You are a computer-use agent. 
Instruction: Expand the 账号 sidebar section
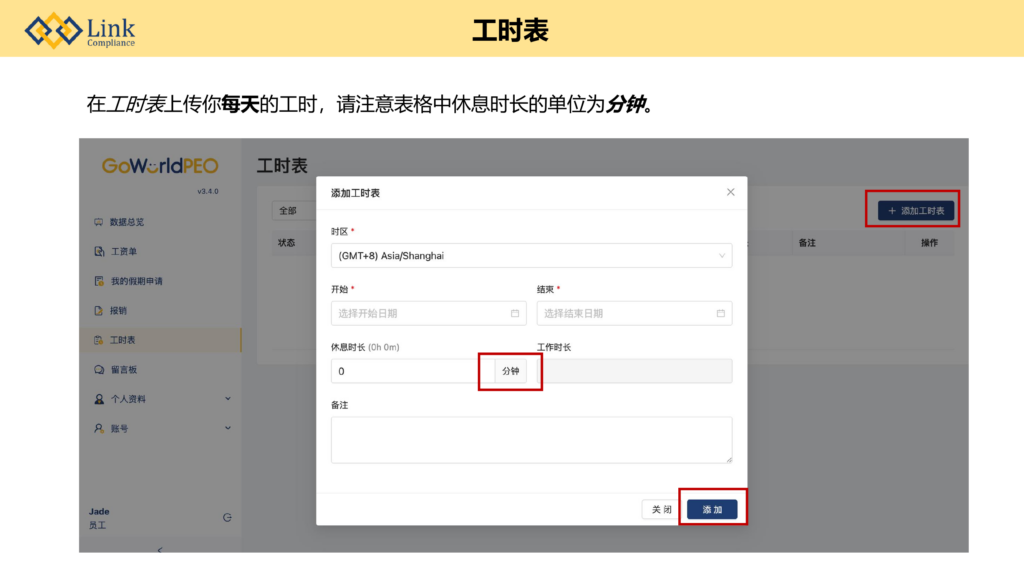pyautogui.click(x=227, y=428)
